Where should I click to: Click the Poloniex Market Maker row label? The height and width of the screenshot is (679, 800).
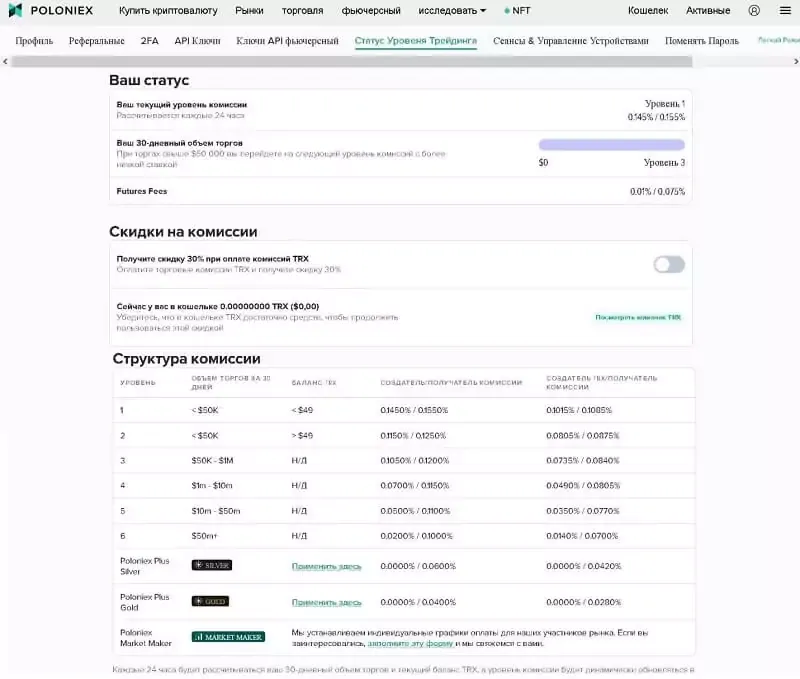pos(145,638)
